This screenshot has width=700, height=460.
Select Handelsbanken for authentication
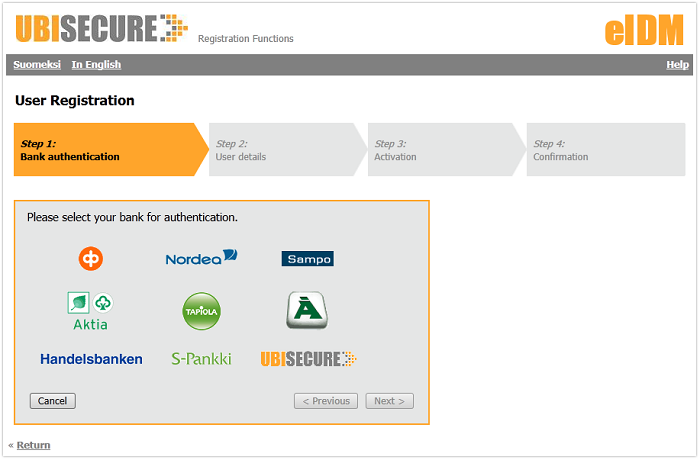pos(91,359)
